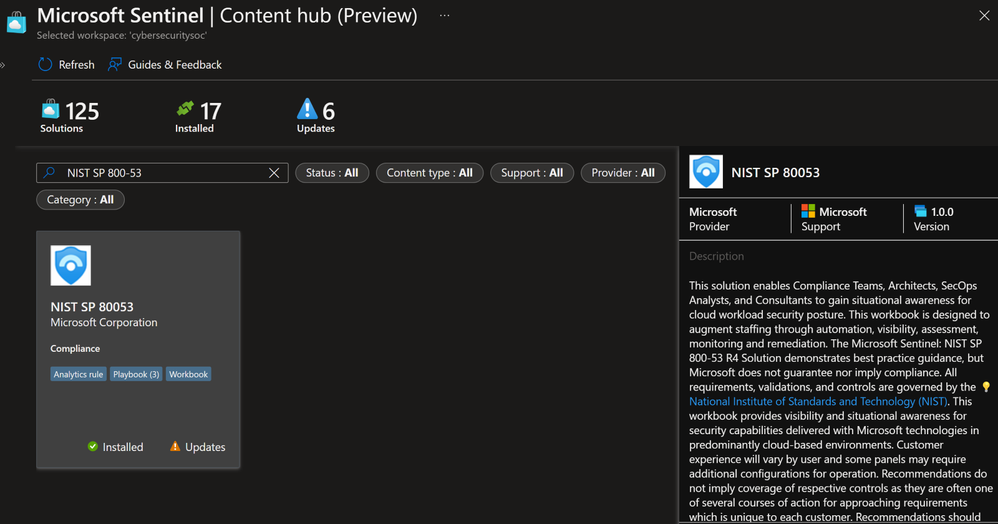Viewport: 998px width, 524px height.
Task: Select the NIST SP 80053 card title
Action: pos(92,306)
